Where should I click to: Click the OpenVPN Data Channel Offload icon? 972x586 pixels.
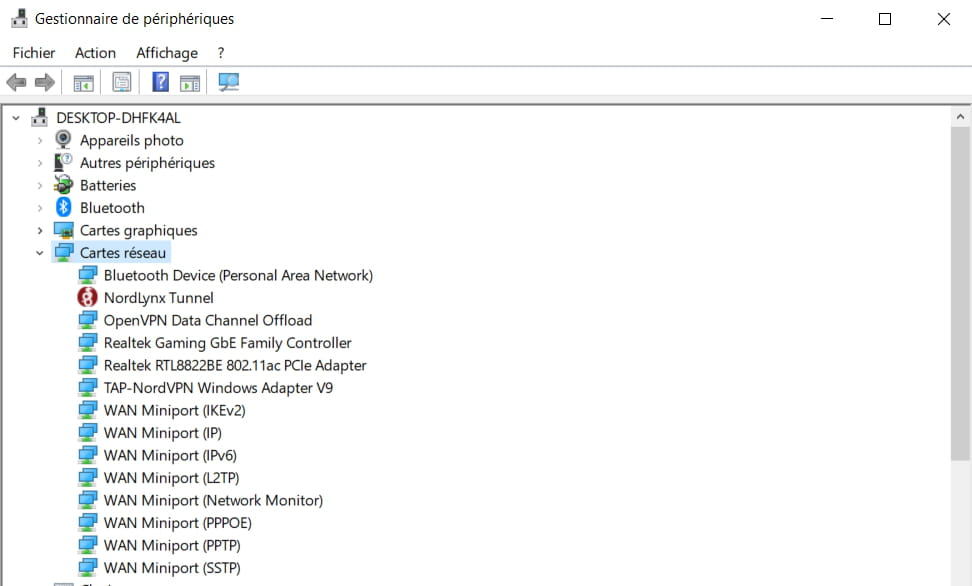tap(87, 320)
